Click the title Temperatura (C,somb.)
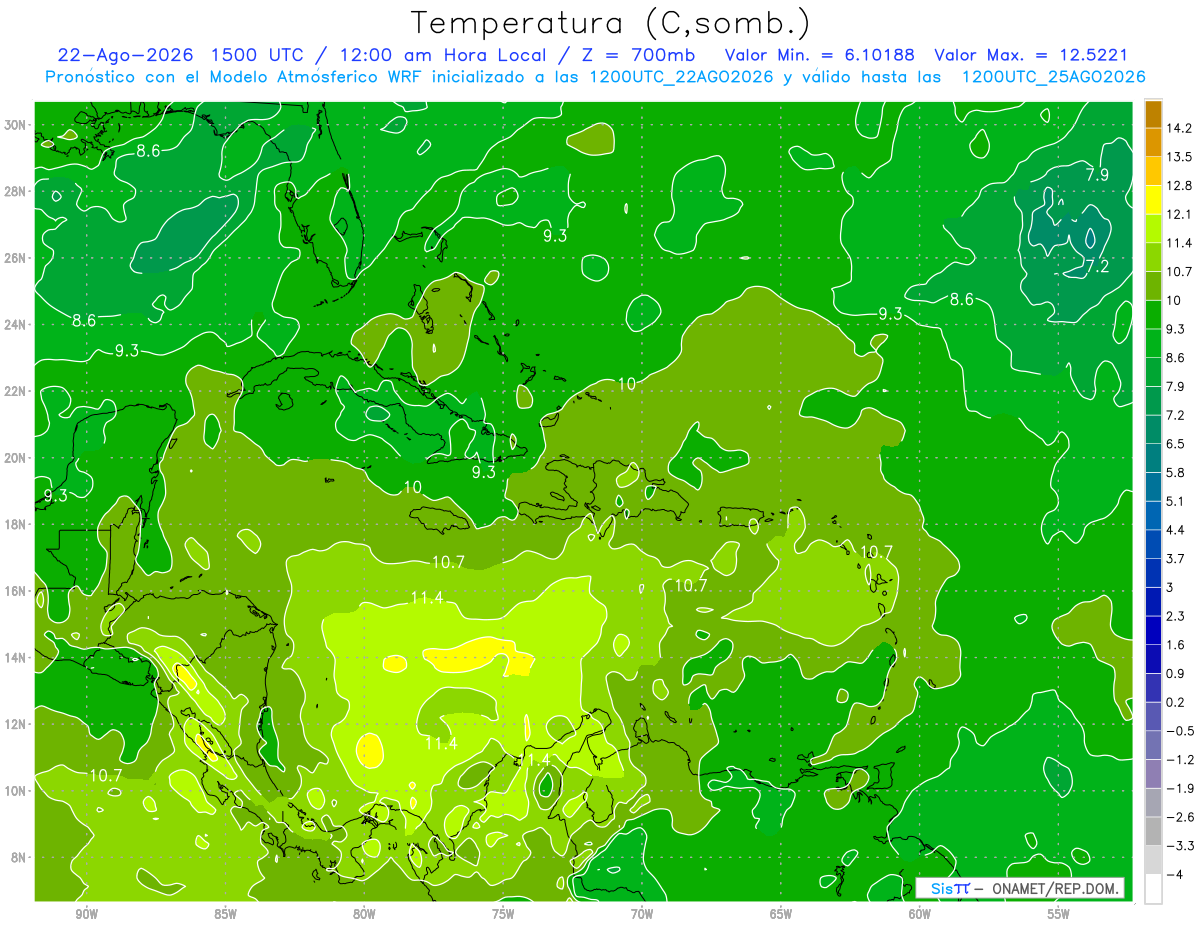This screenshot has width=1200, height=927. tap(610, 23)
